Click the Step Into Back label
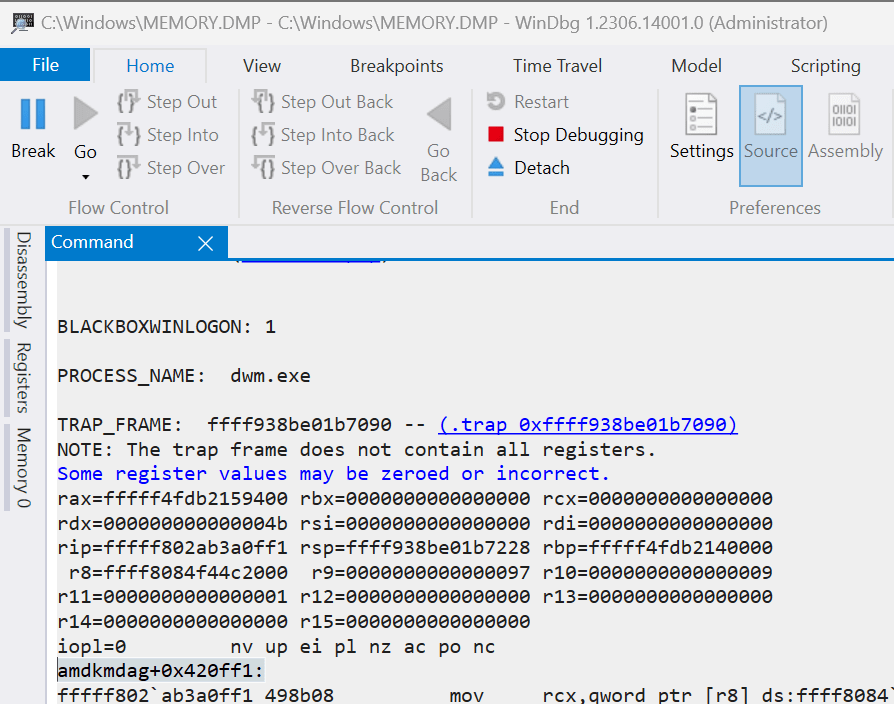The height and width of the screenshot is (704, 894). click(338, 135)
